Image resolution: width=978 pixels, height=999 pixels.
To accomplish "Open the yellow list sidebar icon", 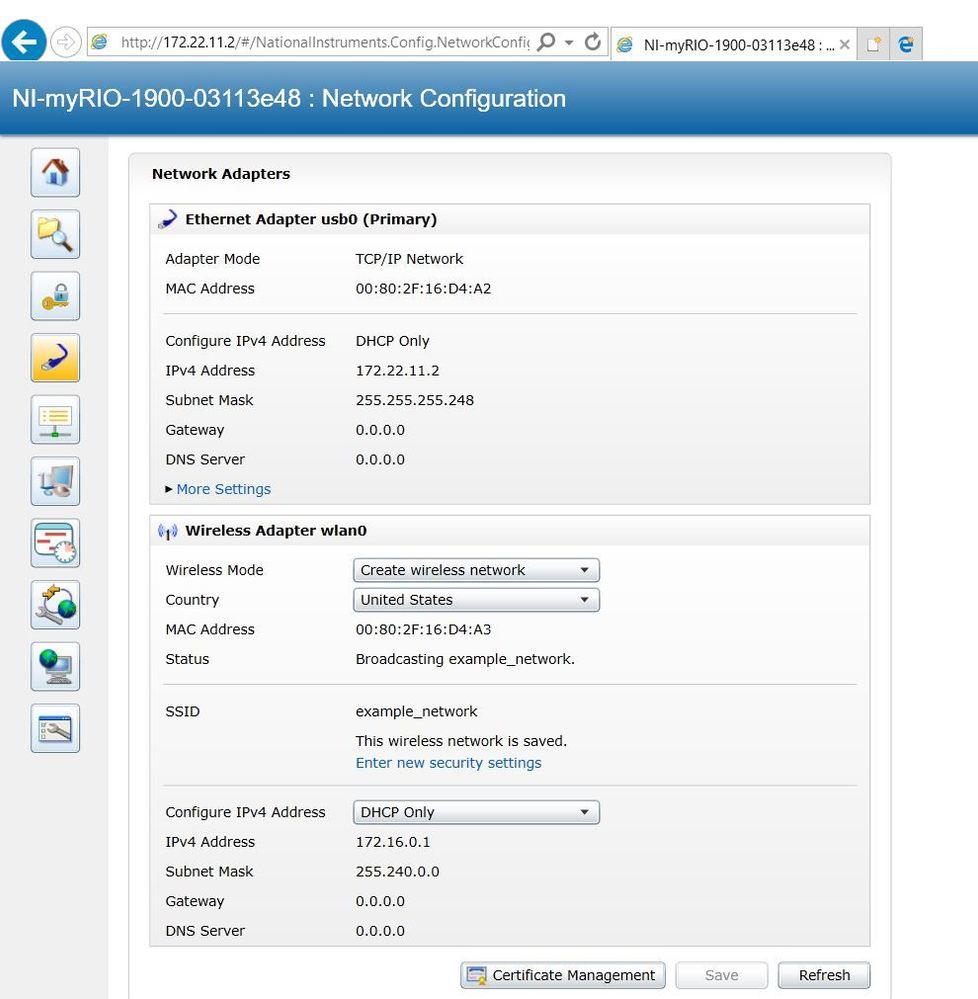I will point(55,419).
